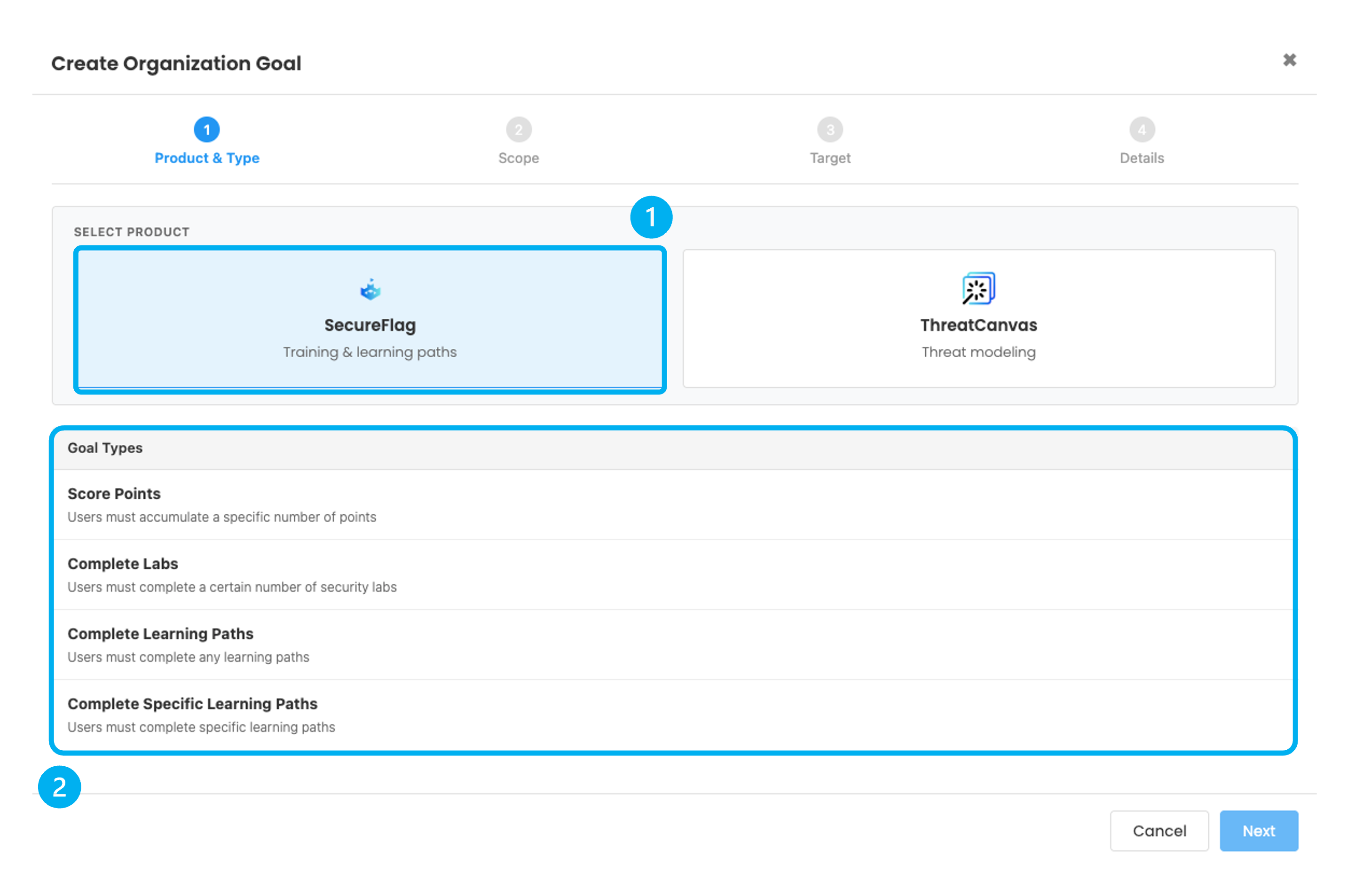
Task: Click step 2 circle icon
Action: (518, 130)
